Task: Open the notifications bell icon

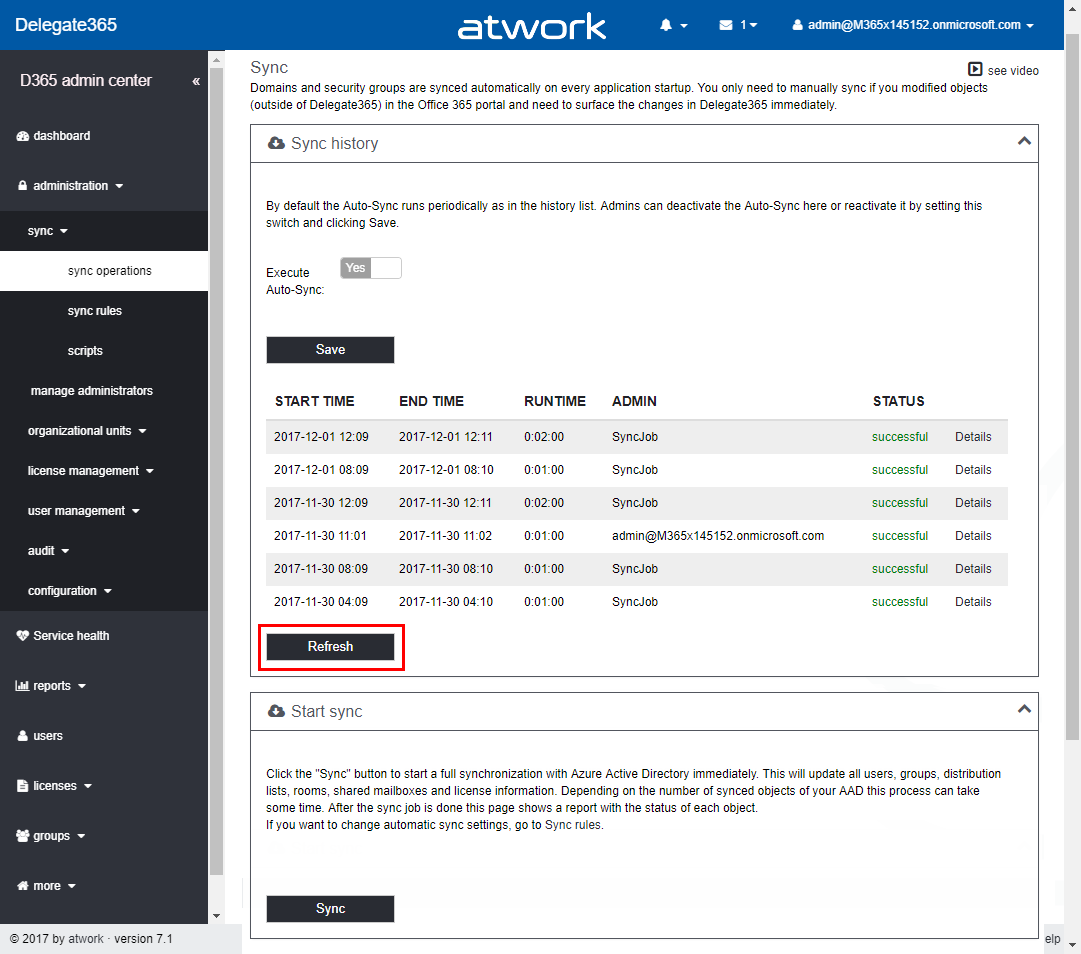Action: (x=666, y=25)
